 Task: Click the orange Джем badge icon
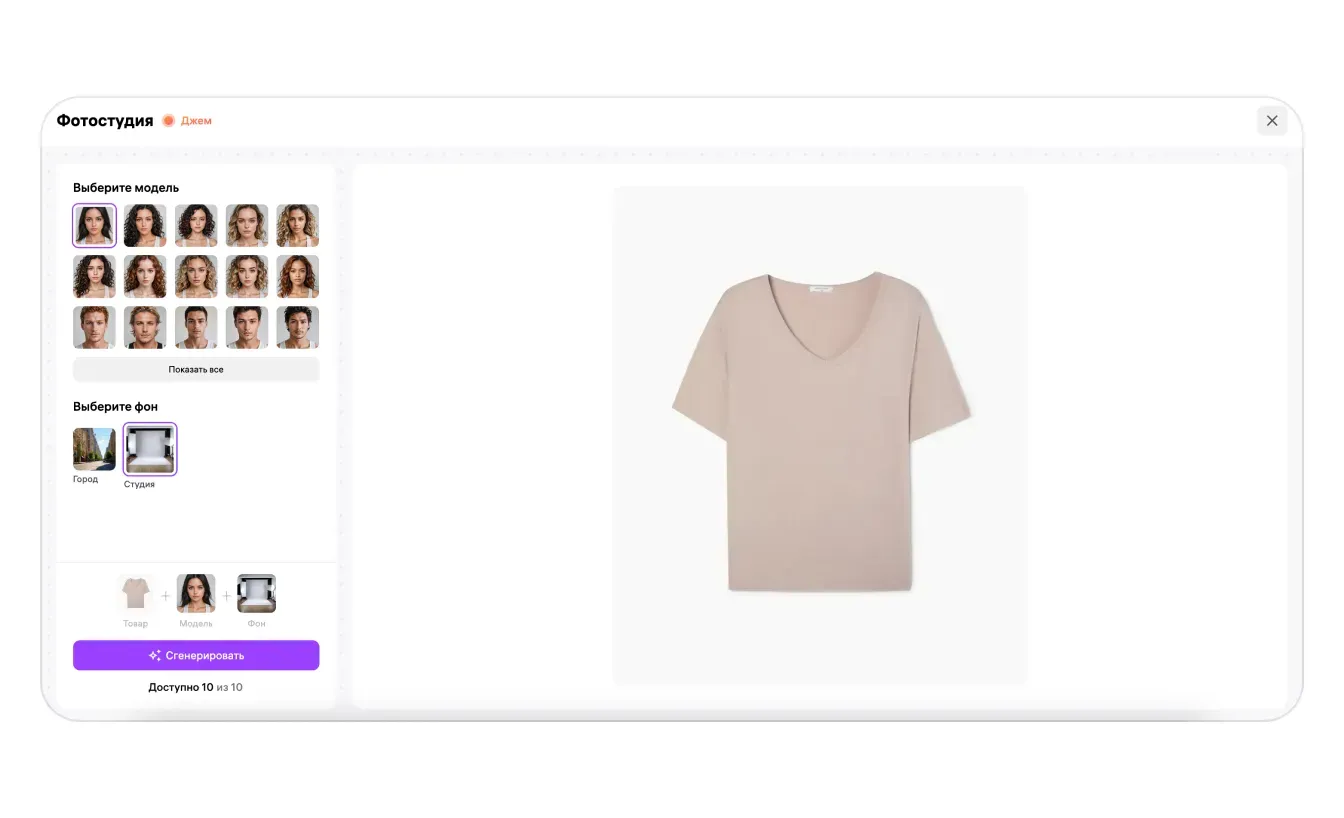(x=168, y=121)
